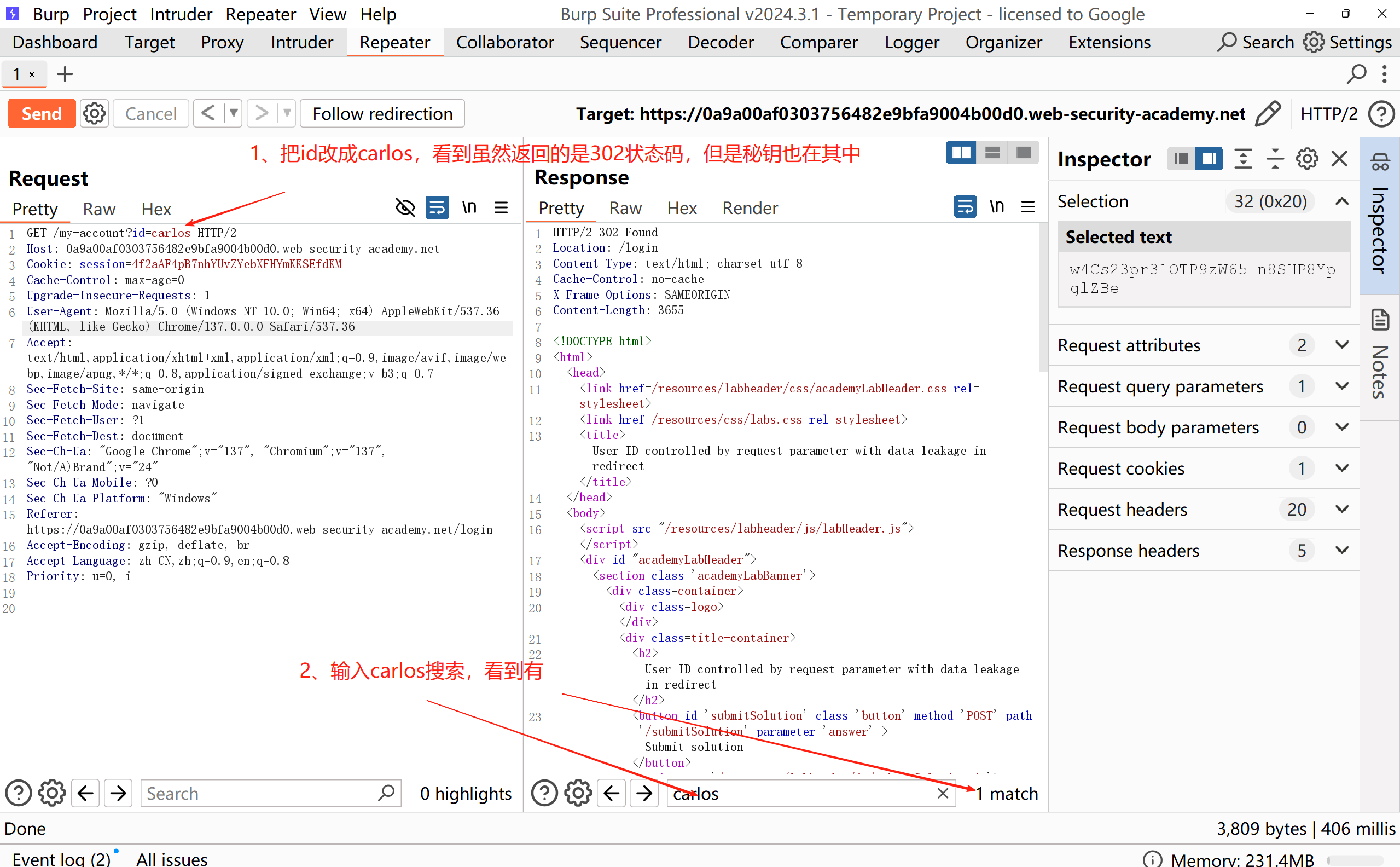1400x867 pixels.
Task: Toggle non-printable \n characters in Request
Action: coord(469,207)
